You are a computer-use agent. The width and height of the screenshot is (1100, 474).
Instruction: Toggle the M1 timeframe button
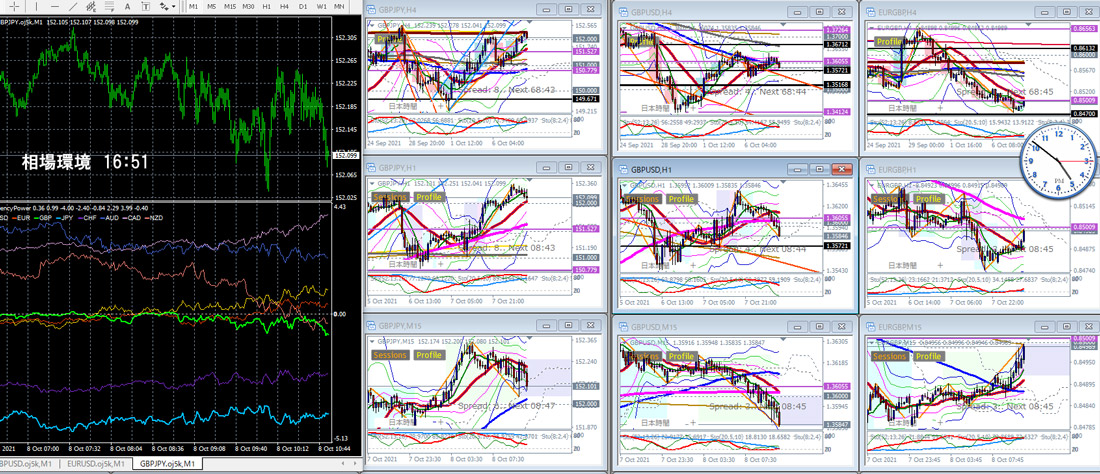click(x=194, y=6)
